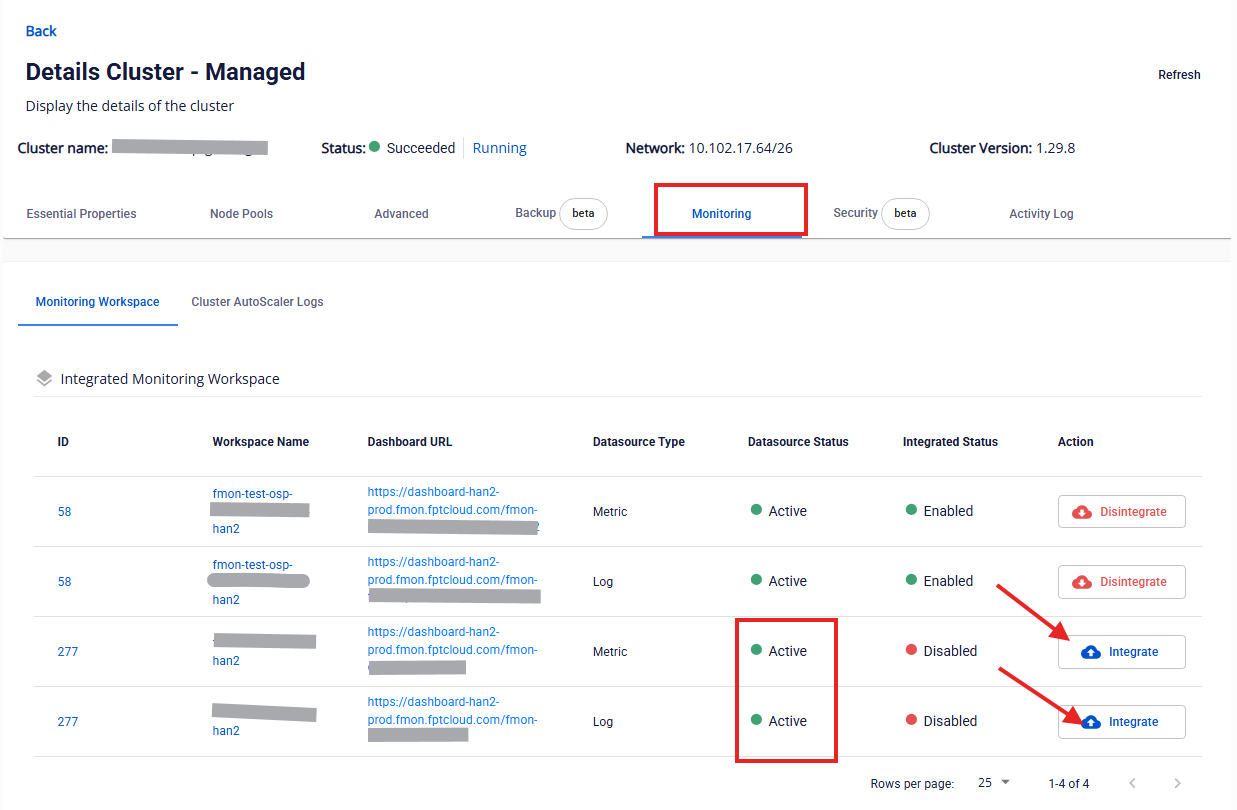Switch to the Node Pools tab
The width and height of the screenshot is (1237, 810).
(241, 214)
